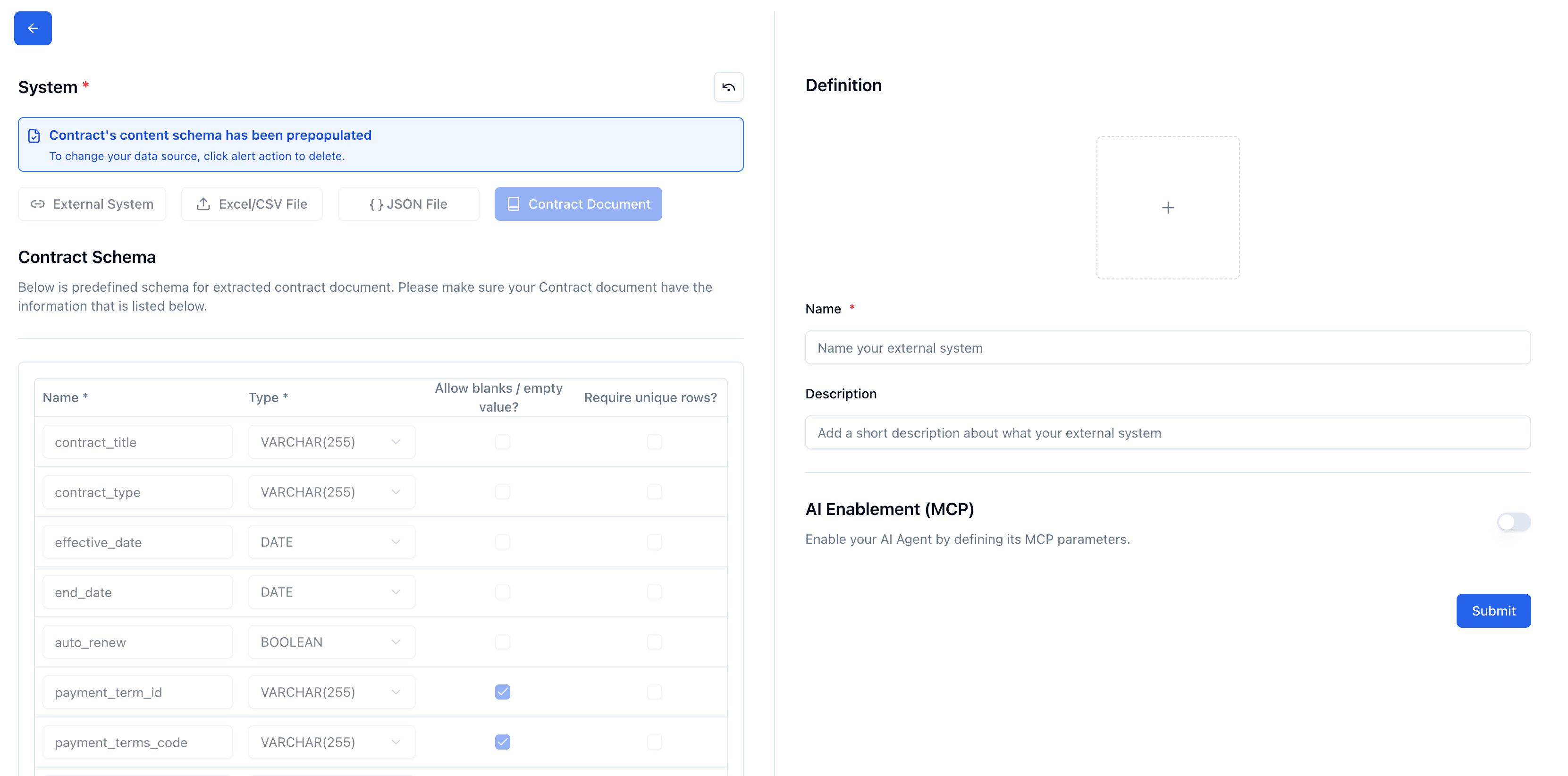Choose the Excel/CSV File button
1568x776 pixels.
(x=252, y=204)
